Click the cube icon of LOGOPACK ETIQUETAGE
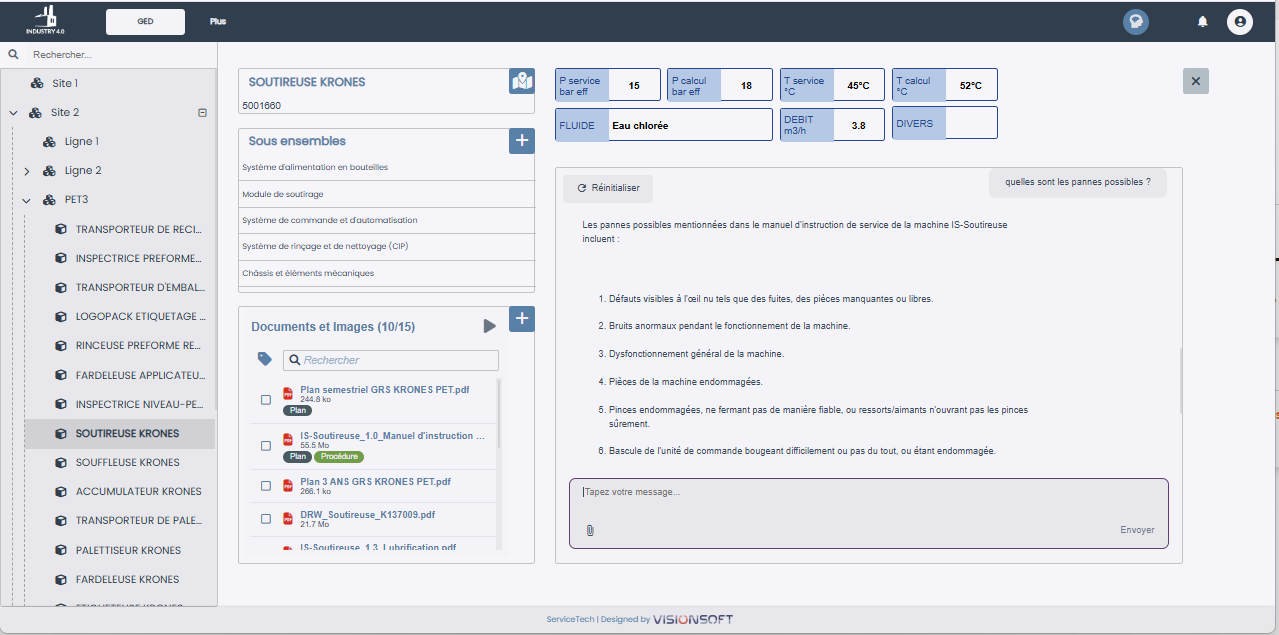The height and width of the screenshot is (635, 1279). click(x=60, y=317)
